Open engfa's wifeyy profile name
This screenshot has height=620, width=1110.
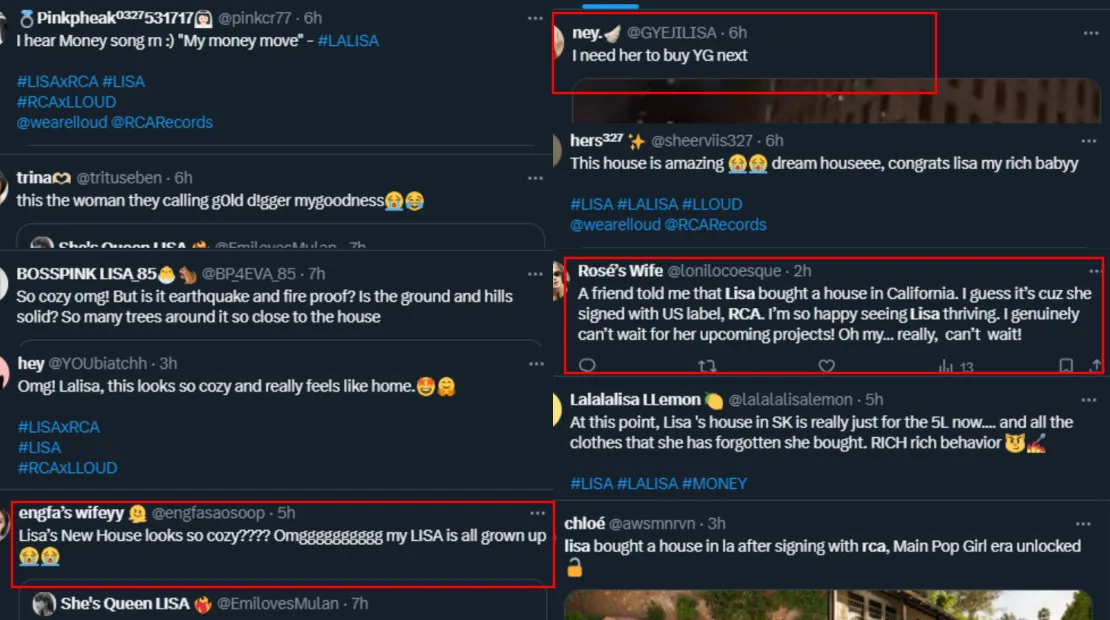pos(71,513)
